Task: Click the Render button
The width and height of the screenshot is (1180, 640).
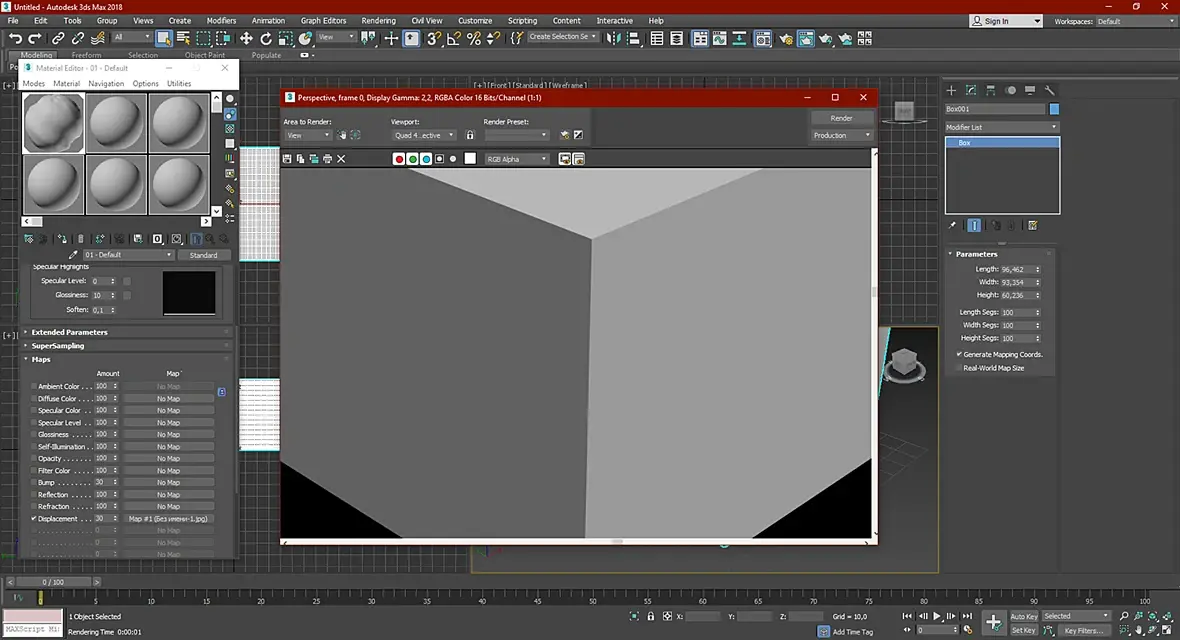Action: [841, 118]
